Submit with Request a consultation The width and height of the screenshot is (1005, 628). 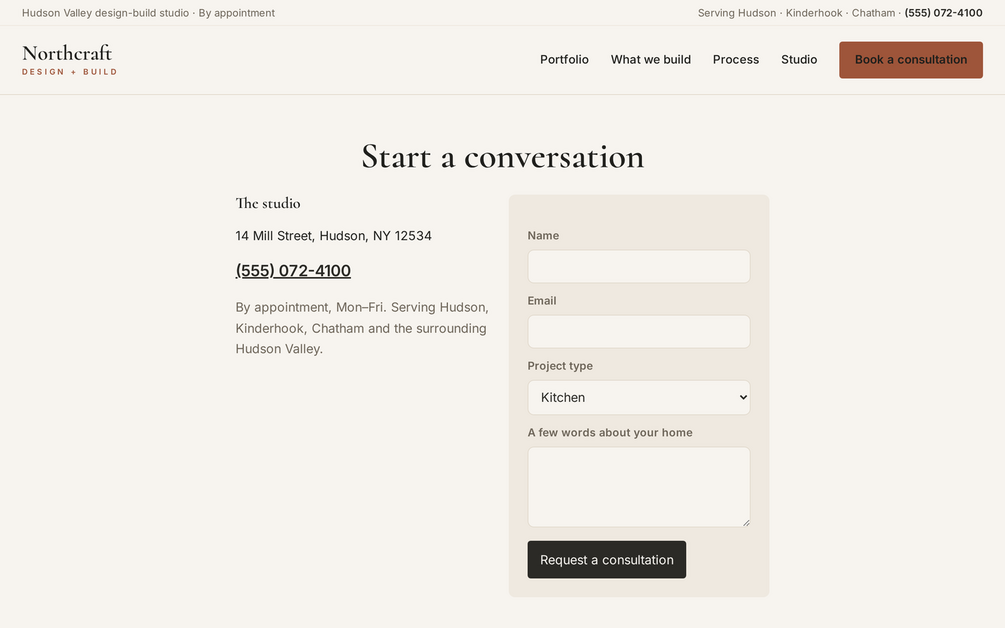pyautogui.click(x=606, y=559)
